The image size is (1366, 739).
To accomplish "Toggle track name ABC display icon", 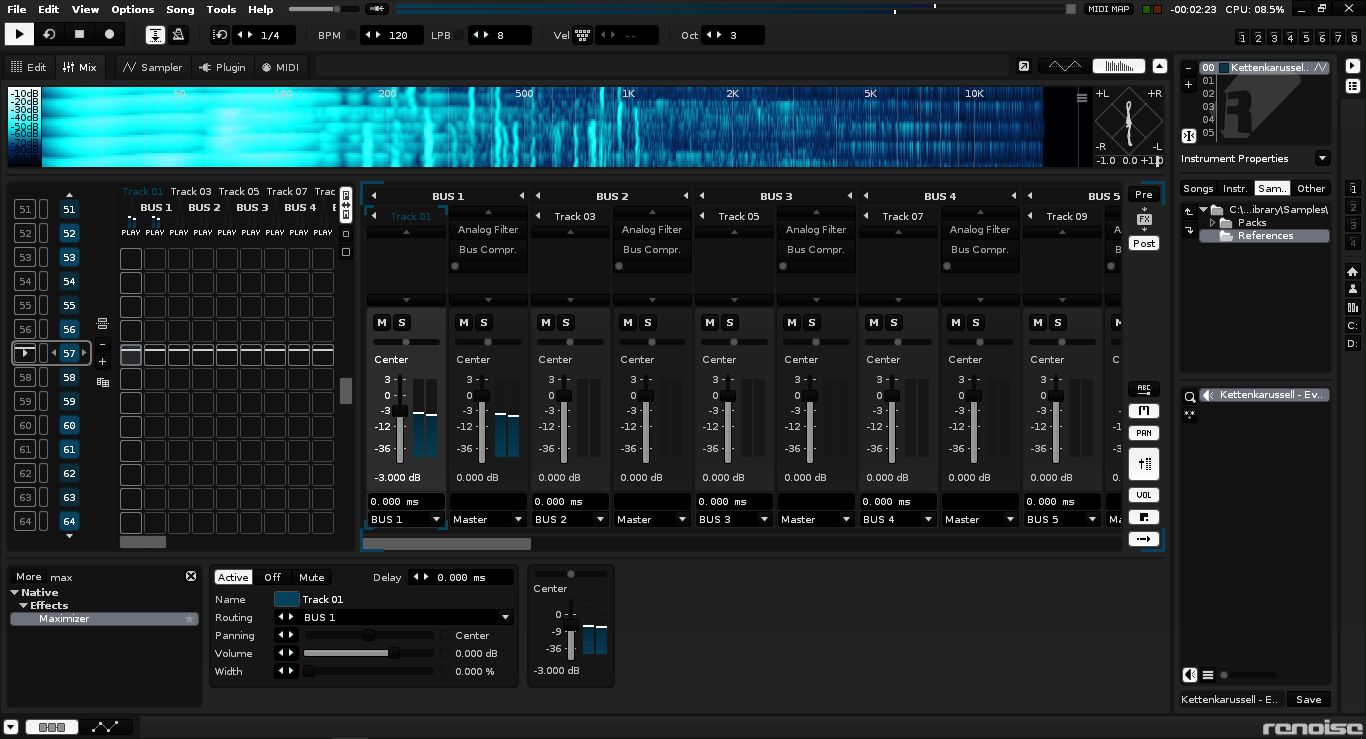I will click(1143, 389).
